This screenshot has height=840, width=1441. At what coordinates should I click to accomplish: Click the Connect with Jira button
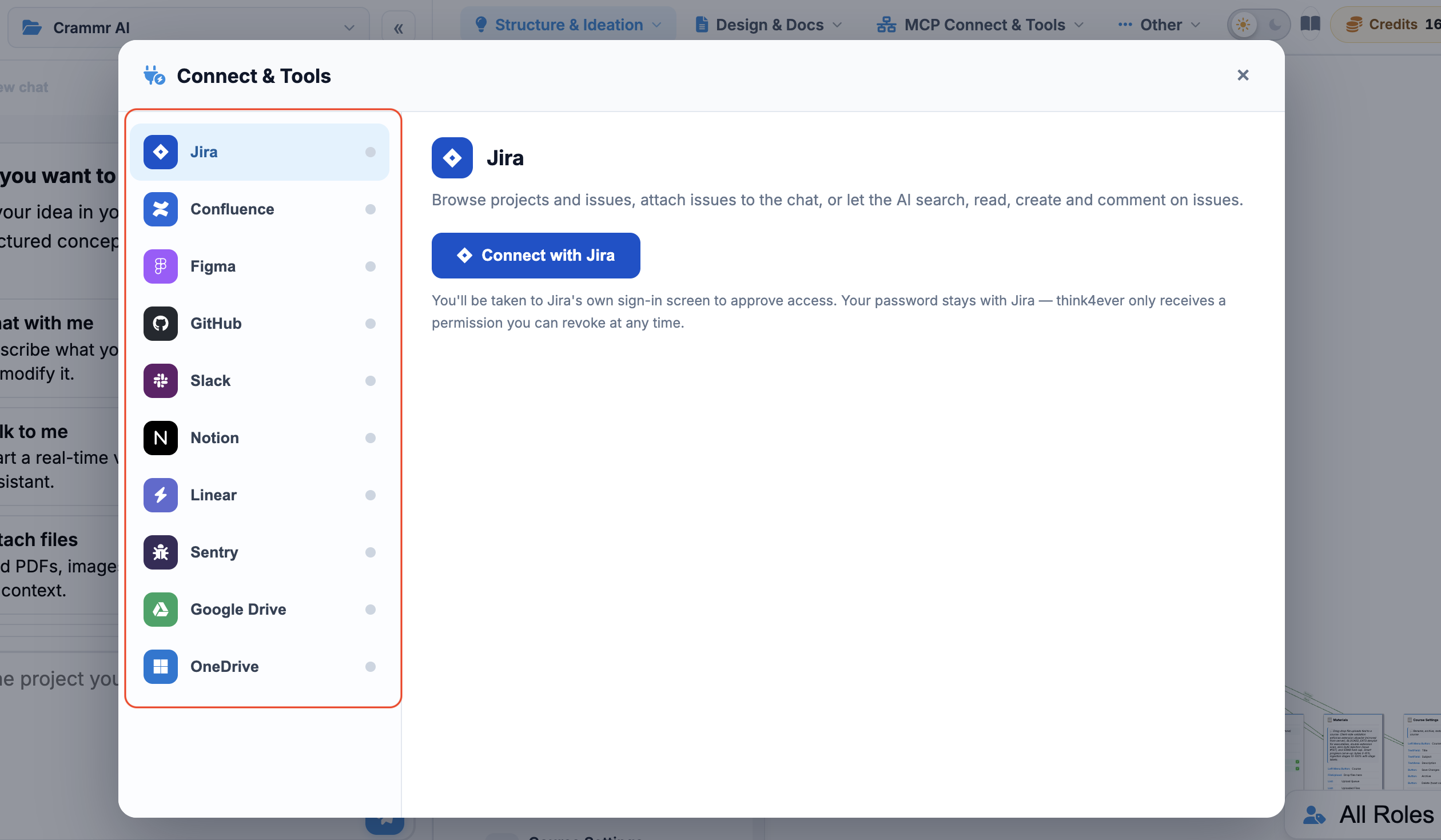(536, 256)
